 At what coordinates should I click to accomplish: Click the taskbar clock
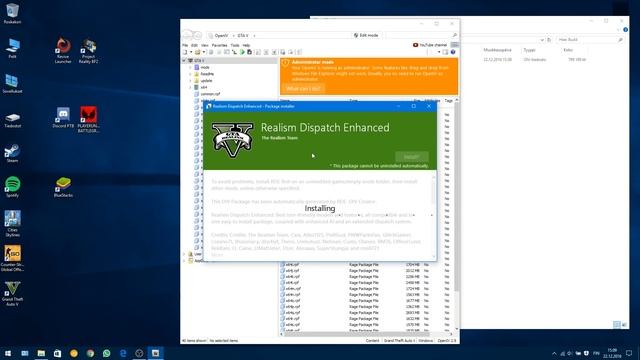pos(612,353)
